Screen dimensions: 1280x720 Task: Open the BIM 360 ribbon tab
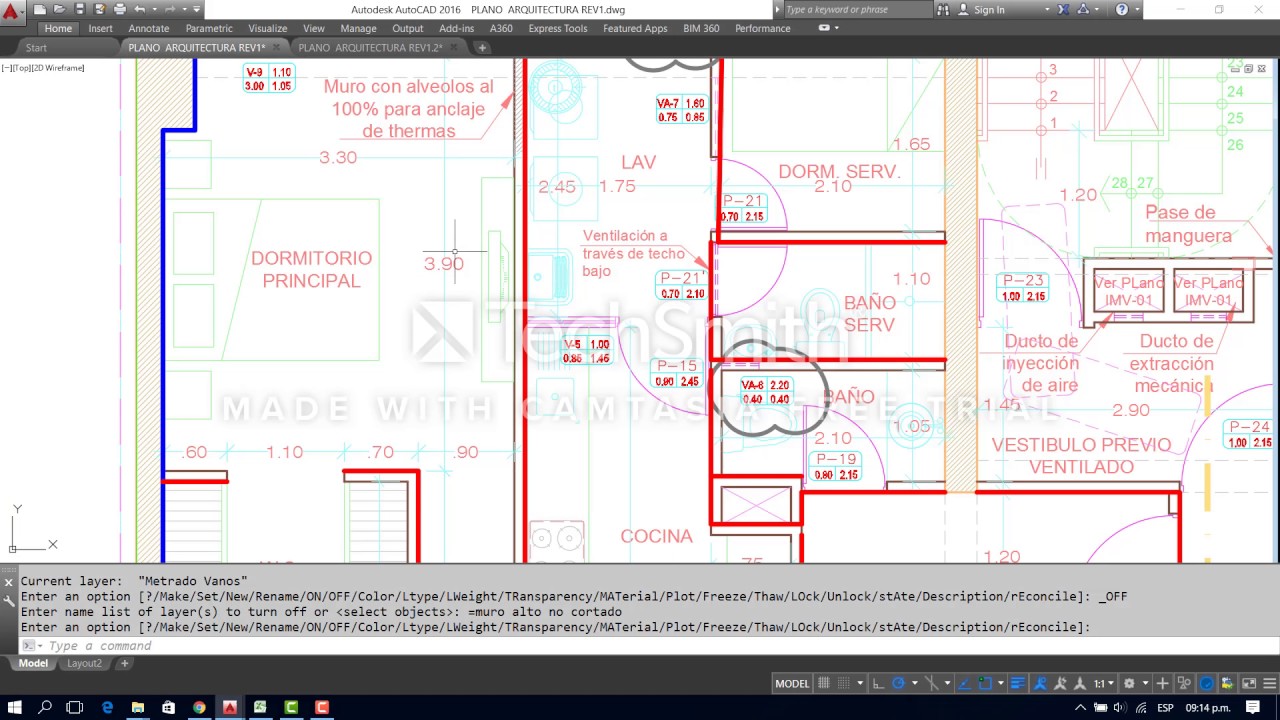pyautogui.click(x=701, y=28)
